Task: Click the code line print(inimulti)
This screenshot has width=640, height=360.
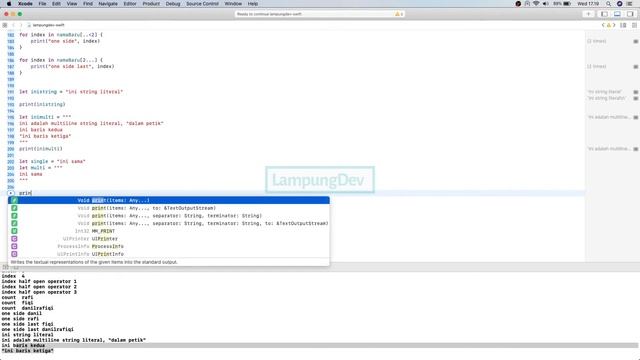Action: [41, 149]
